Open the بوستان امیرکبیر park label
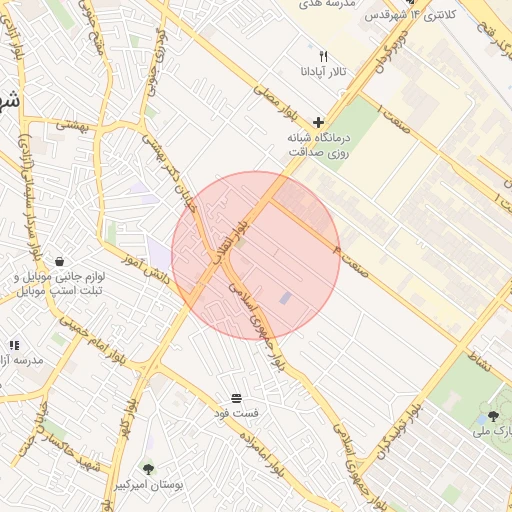 click(x=149, y=485)
